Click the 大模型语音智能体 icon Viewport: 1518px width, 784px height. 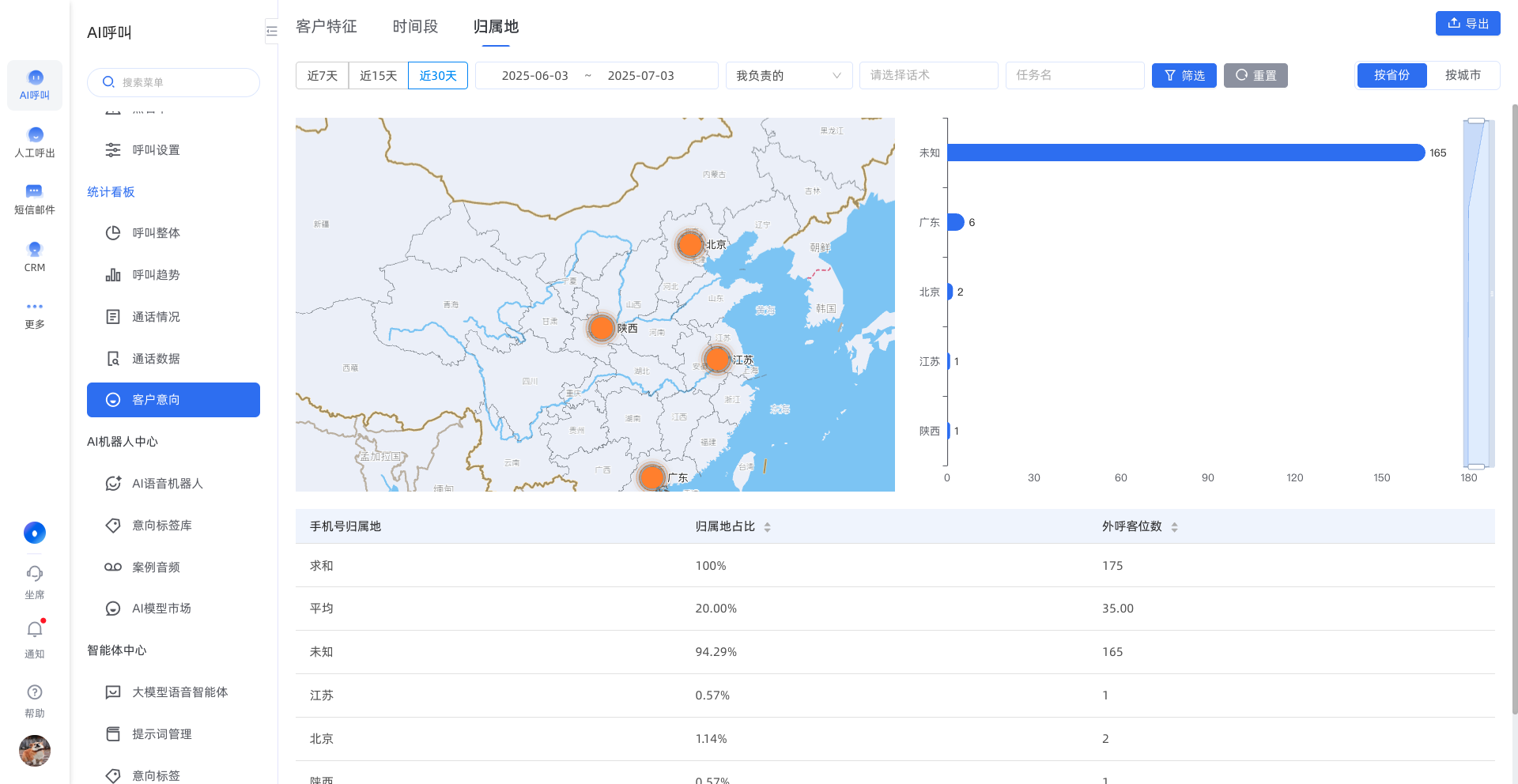pyautogui.click(x=113, y=692)
